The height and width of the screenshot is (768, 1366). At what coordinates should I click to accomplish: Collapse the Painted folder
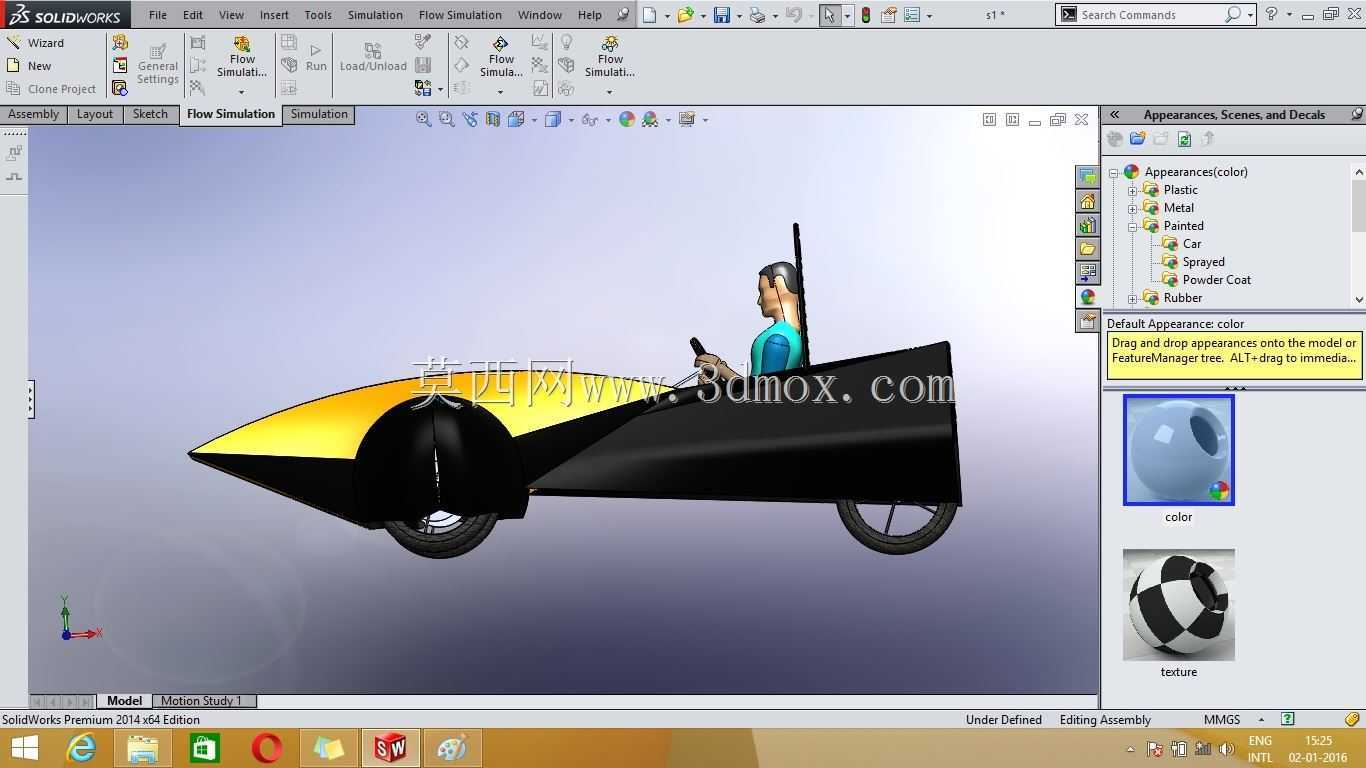point(1132,226)
